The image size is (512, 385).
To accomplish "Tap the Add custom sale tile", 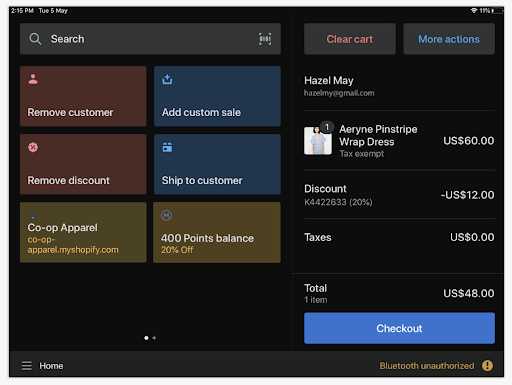I will [217, 96].
